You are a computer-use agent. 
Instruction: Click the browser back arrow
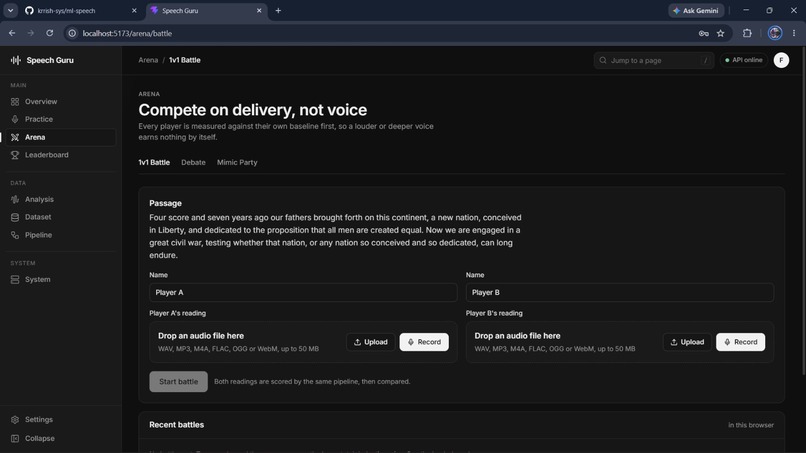[12, 33]
